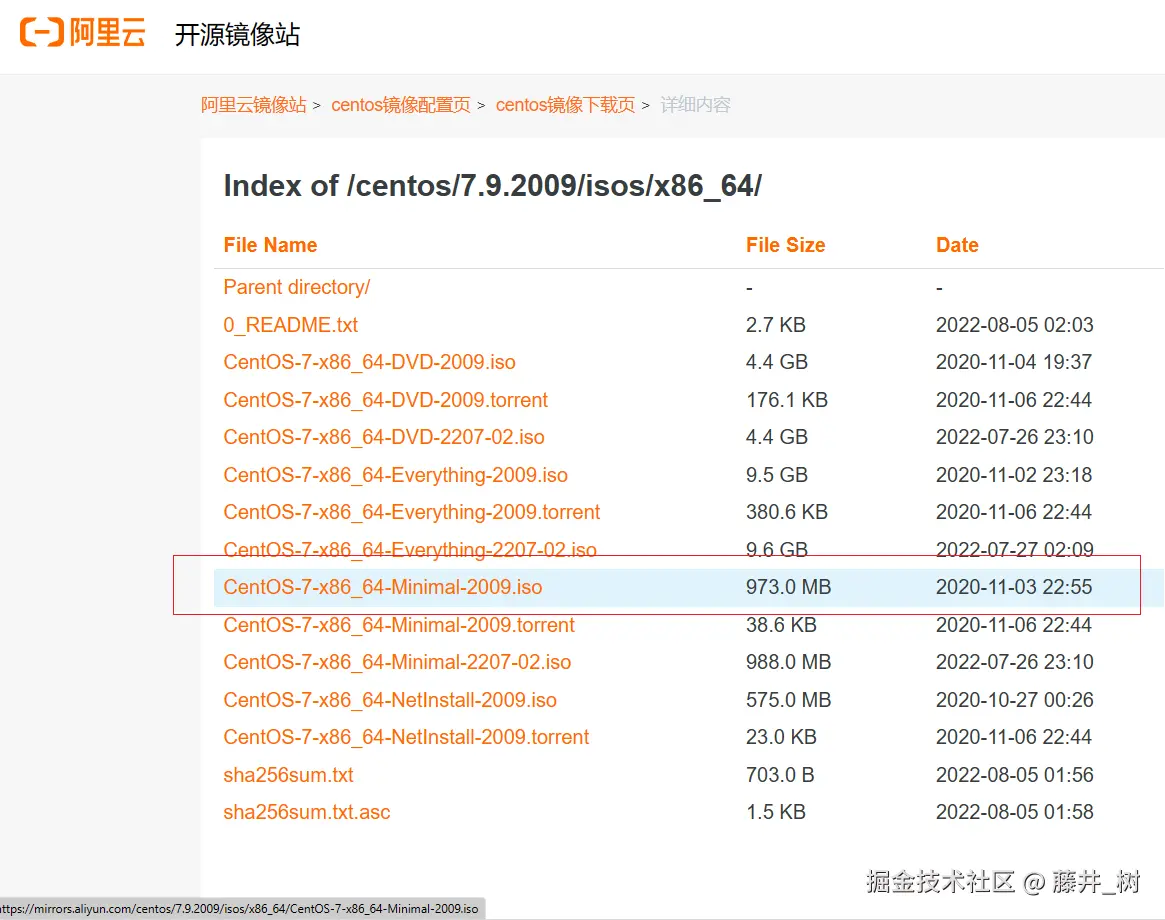1165x920 pixels.
Task: Click the 2020-11-02 23:18 date cell
Action: click(x=1014, y=475)
